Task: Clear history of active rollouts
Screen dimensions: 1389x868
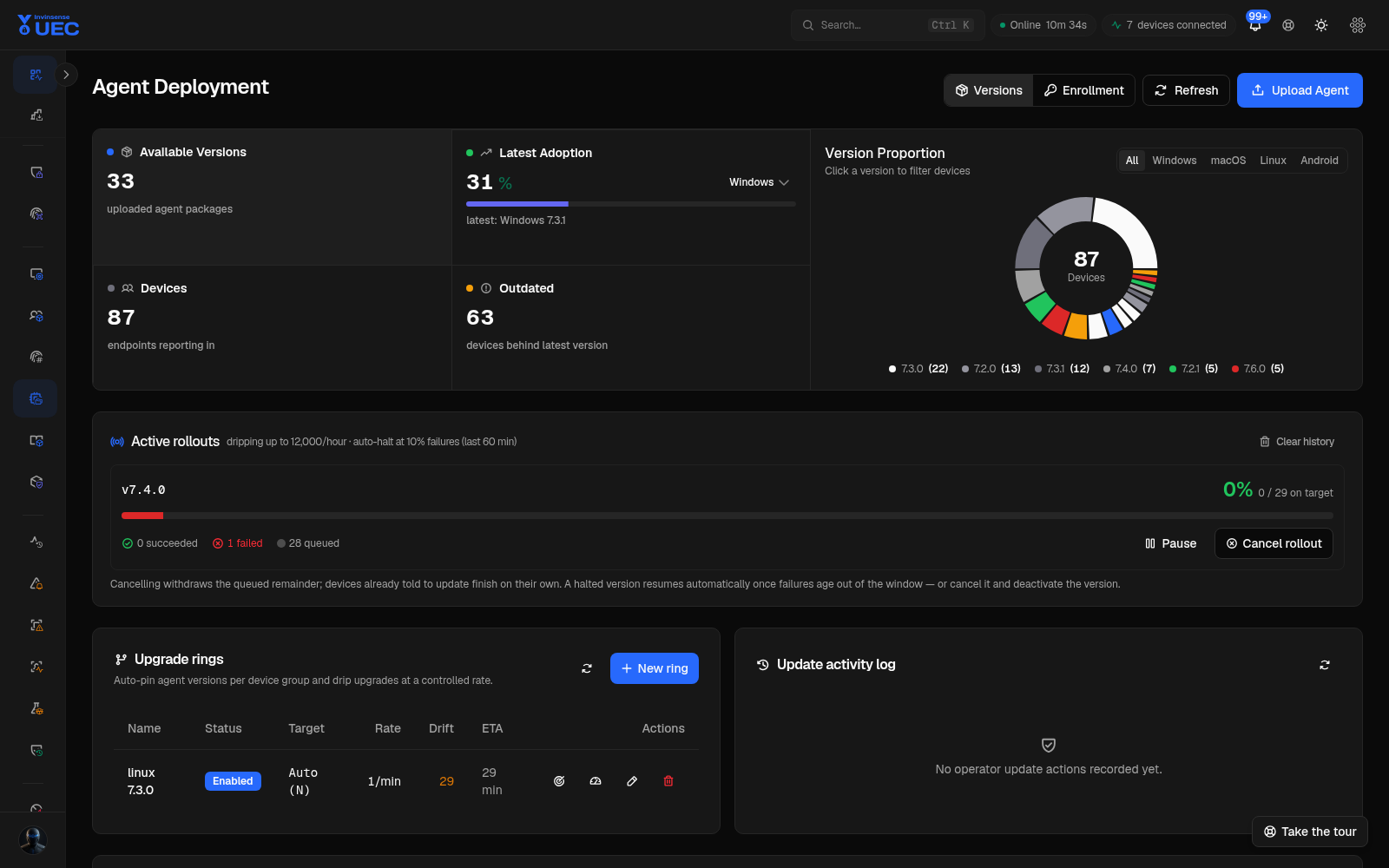Action: pyautogui.click(x=1297, y=442)
